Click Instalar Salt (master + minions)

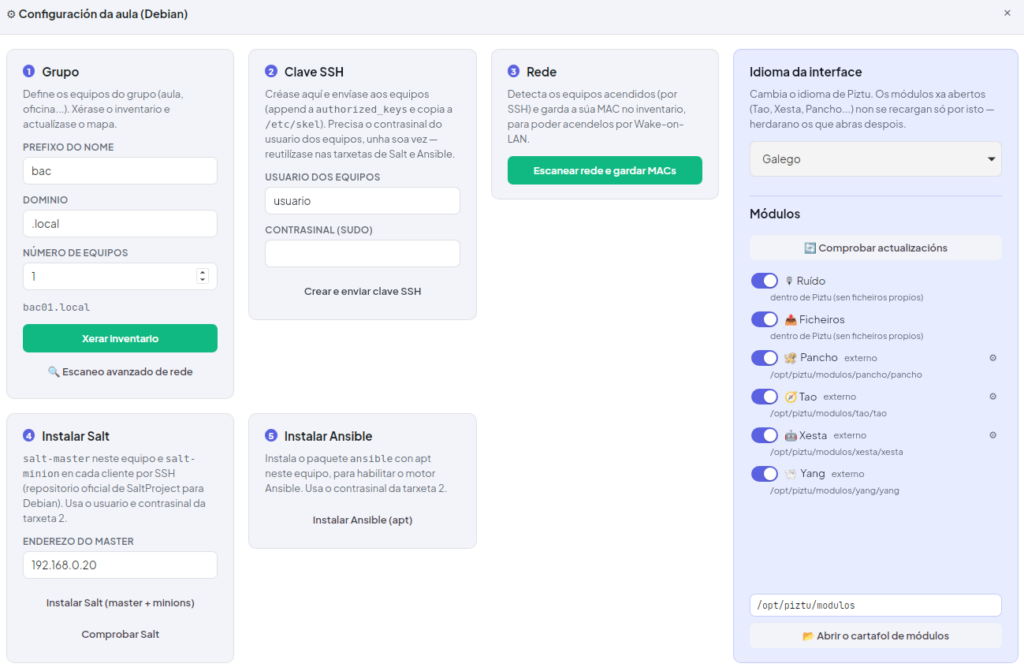point(120,602)
